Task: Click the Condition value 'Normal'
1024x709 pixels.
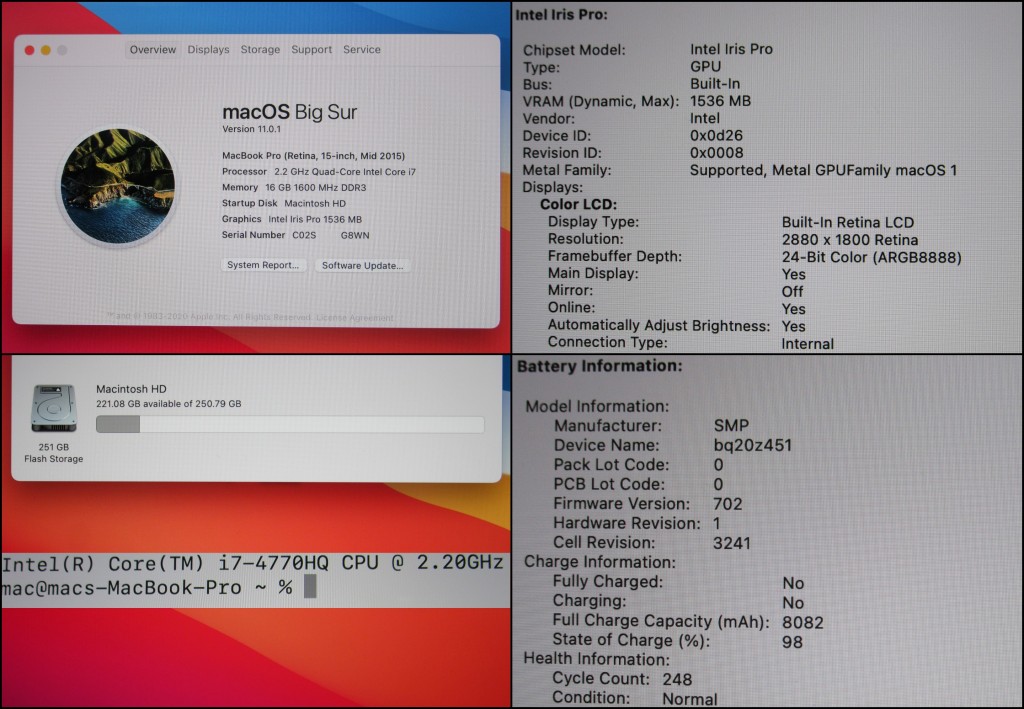Action: pyautogui.click(x=690, y=699)
